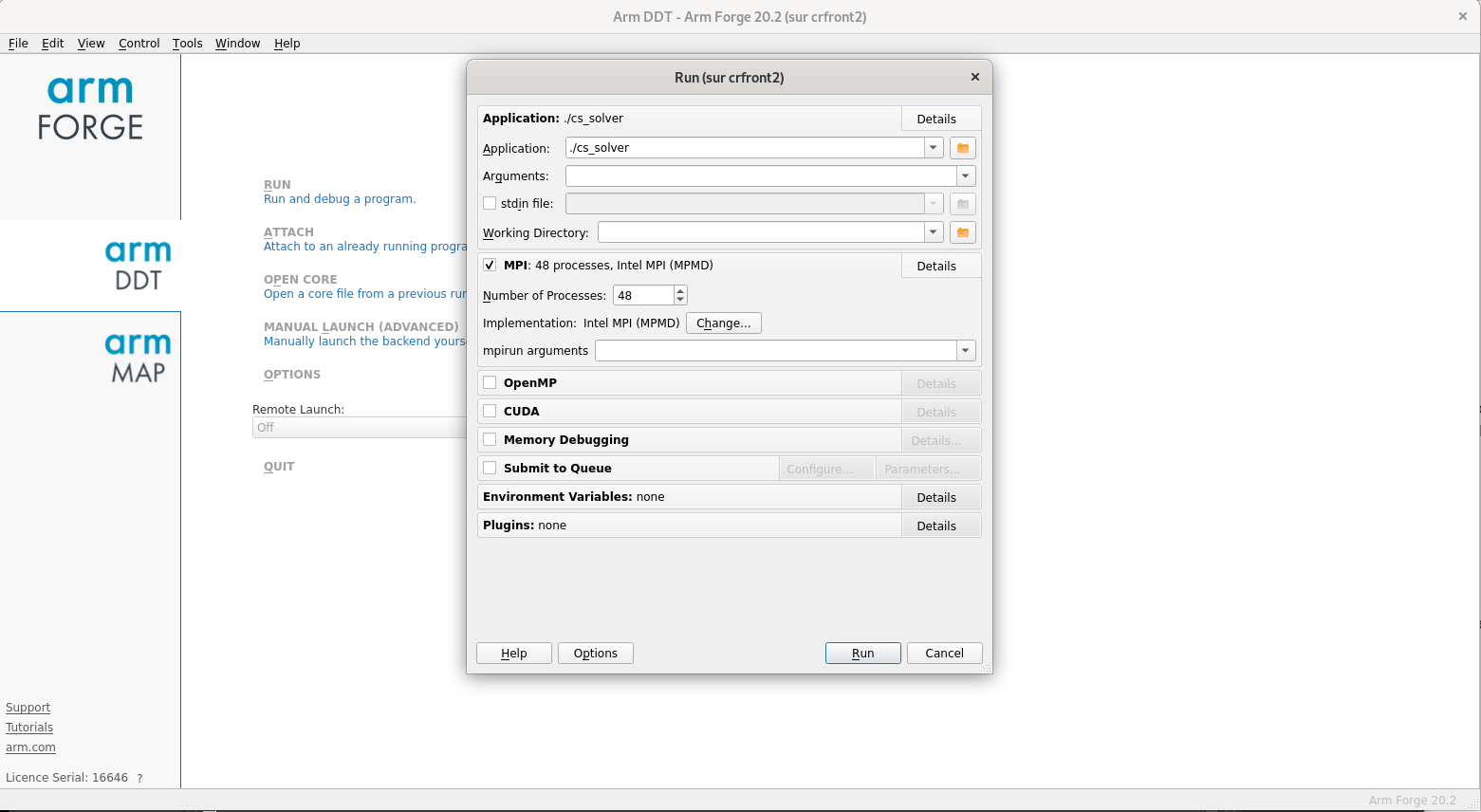The width and height of the screenshot is (1481, 812).
Task: Click MANUAL LAUNCH (ADVANCED) option
Action: tap(361, 327)
